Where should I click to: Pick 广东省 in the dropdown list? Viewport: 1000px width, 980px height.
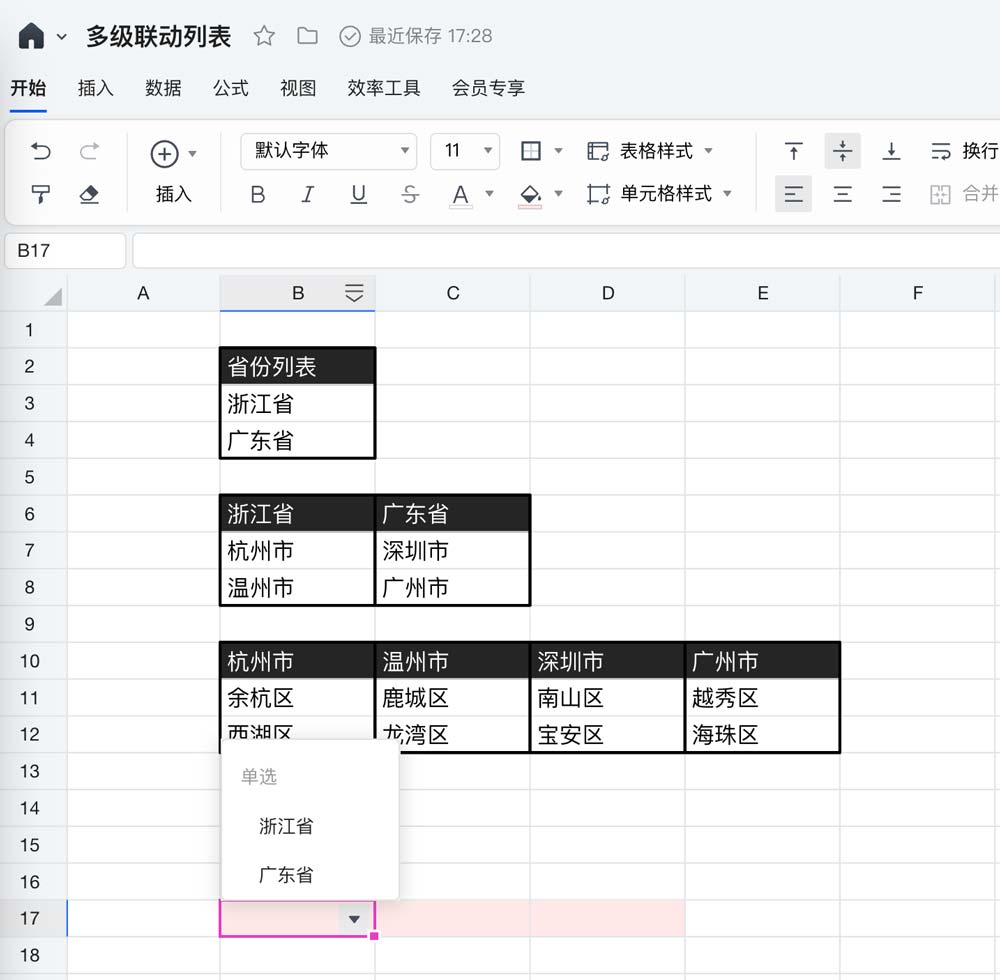click(x=286, y=875)
